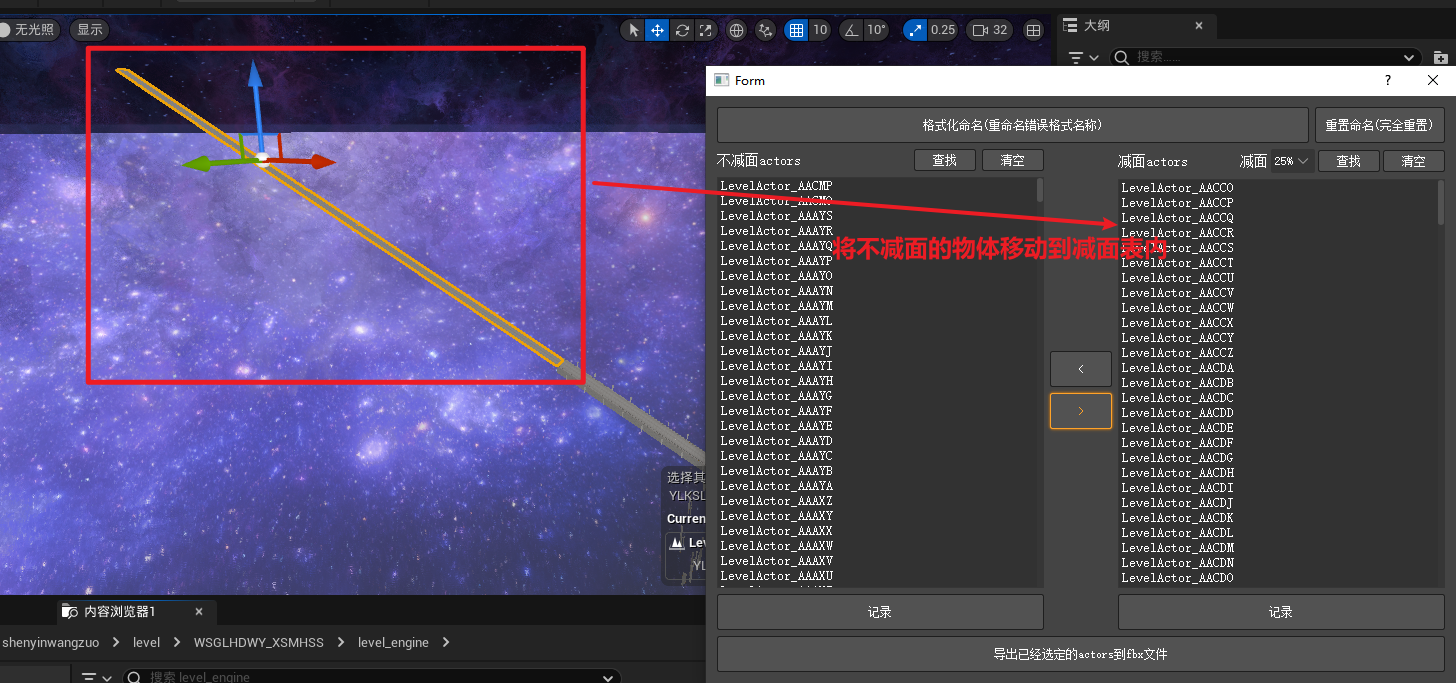Screen dimensions: 1456x683
Task: Expand the outliner filter dropdown
Action: (x=1083, y=58)
